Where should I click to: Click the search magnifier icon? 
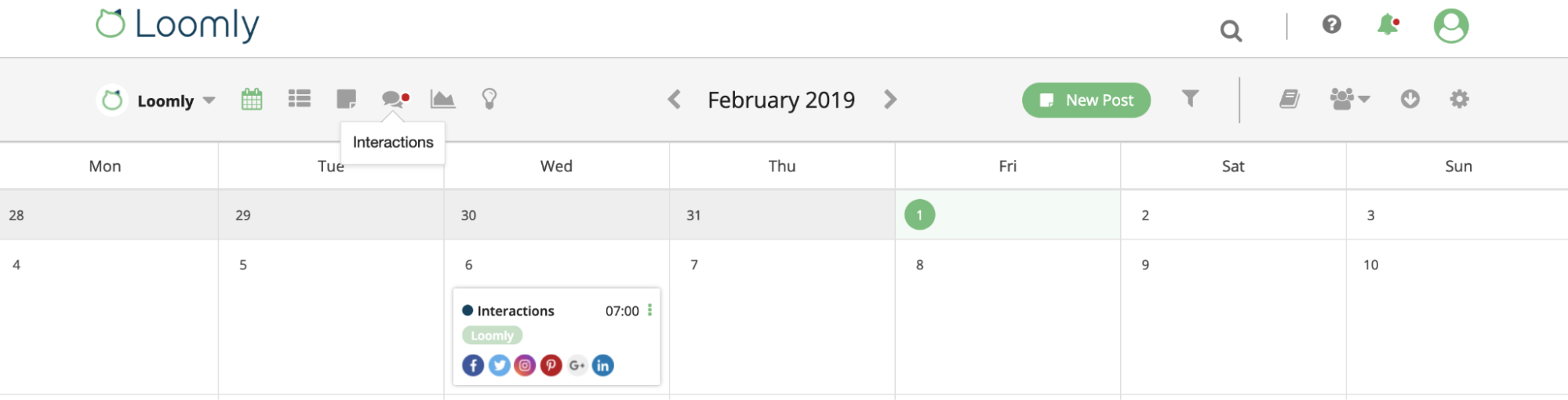[x=1231, y=31]
